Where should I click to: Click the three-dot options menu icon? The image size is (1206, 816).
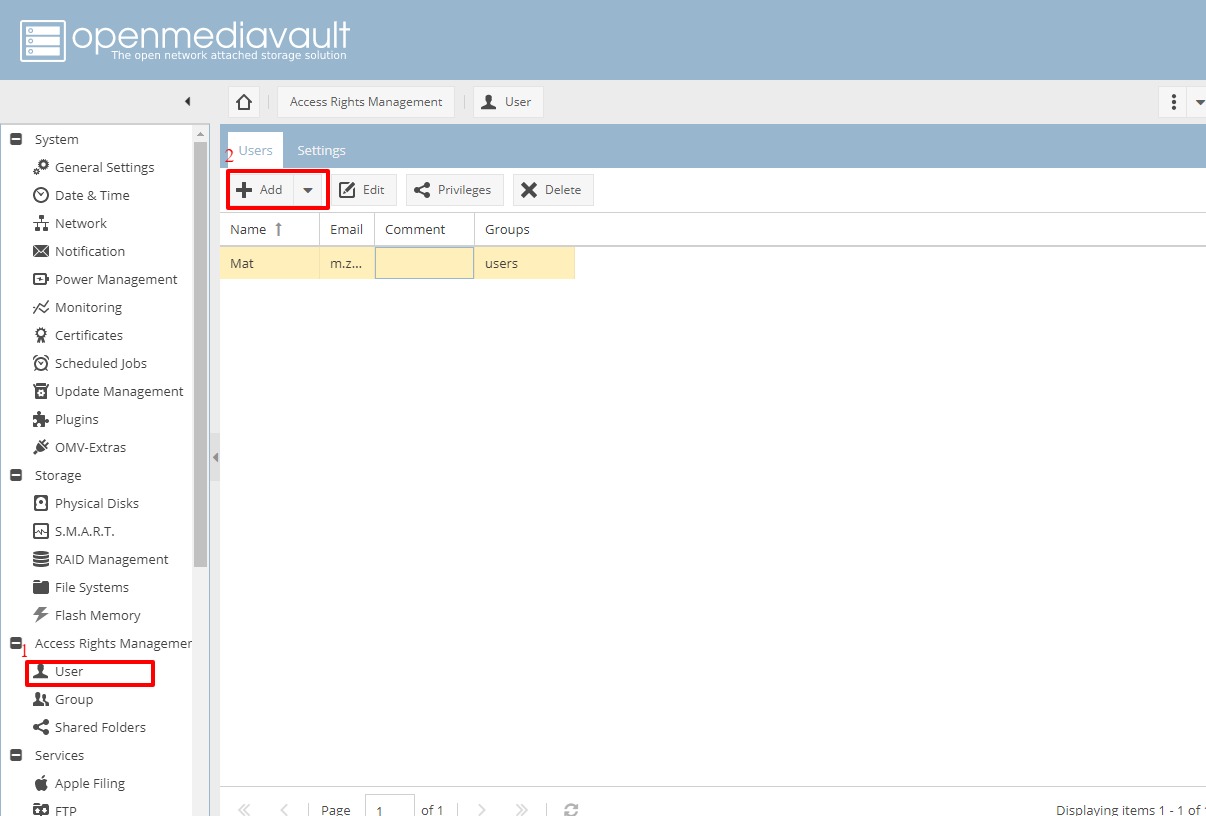point(1172,102)
